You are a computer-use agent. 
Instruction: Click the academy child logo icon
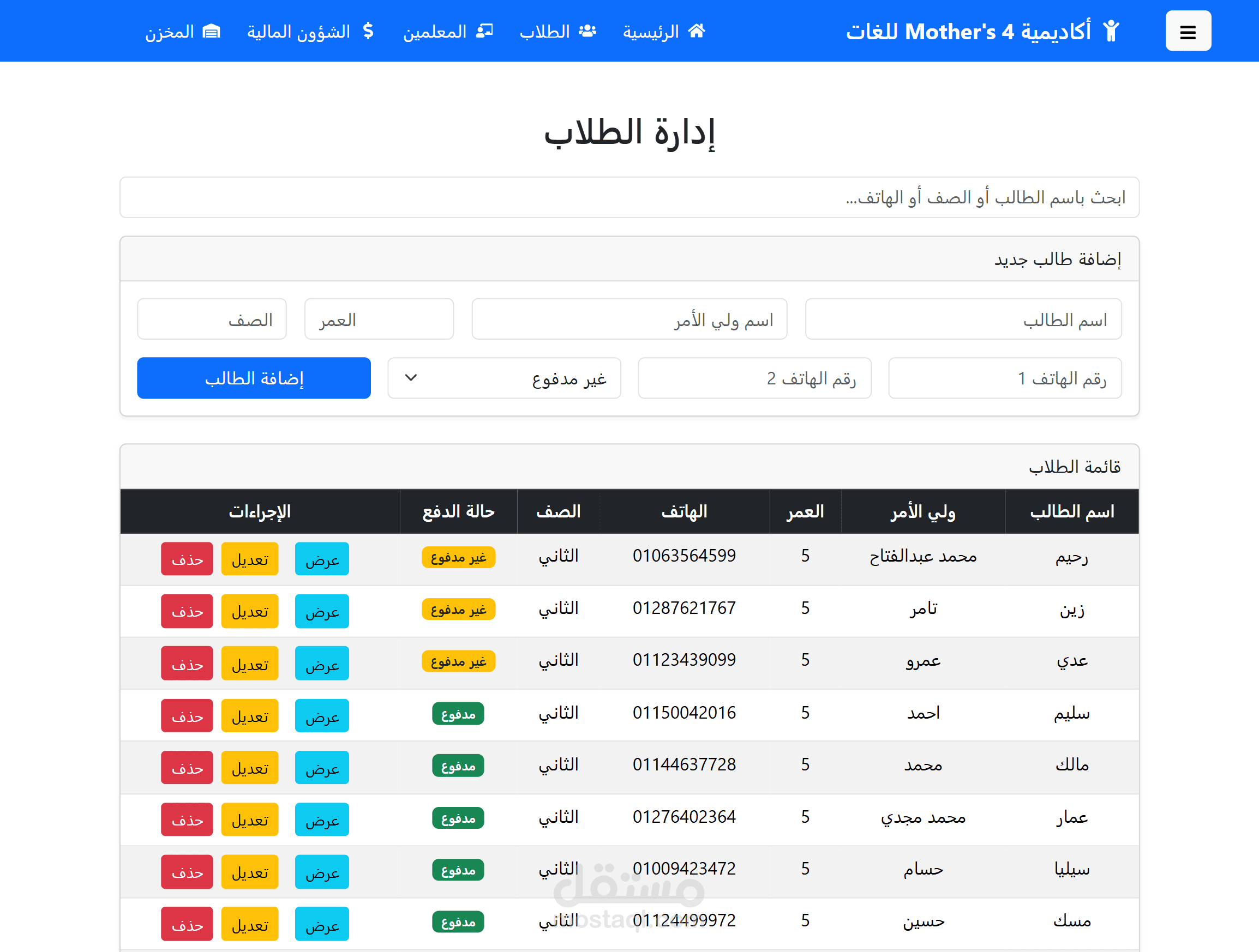tap(1111, 31)
